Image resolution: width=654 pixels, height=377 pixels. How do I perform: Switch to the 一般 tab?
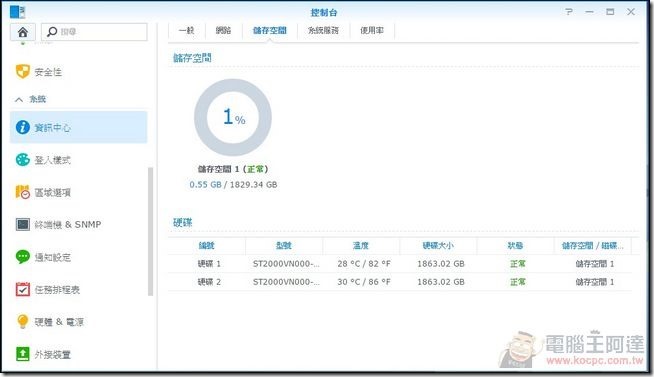click(186, 30)
